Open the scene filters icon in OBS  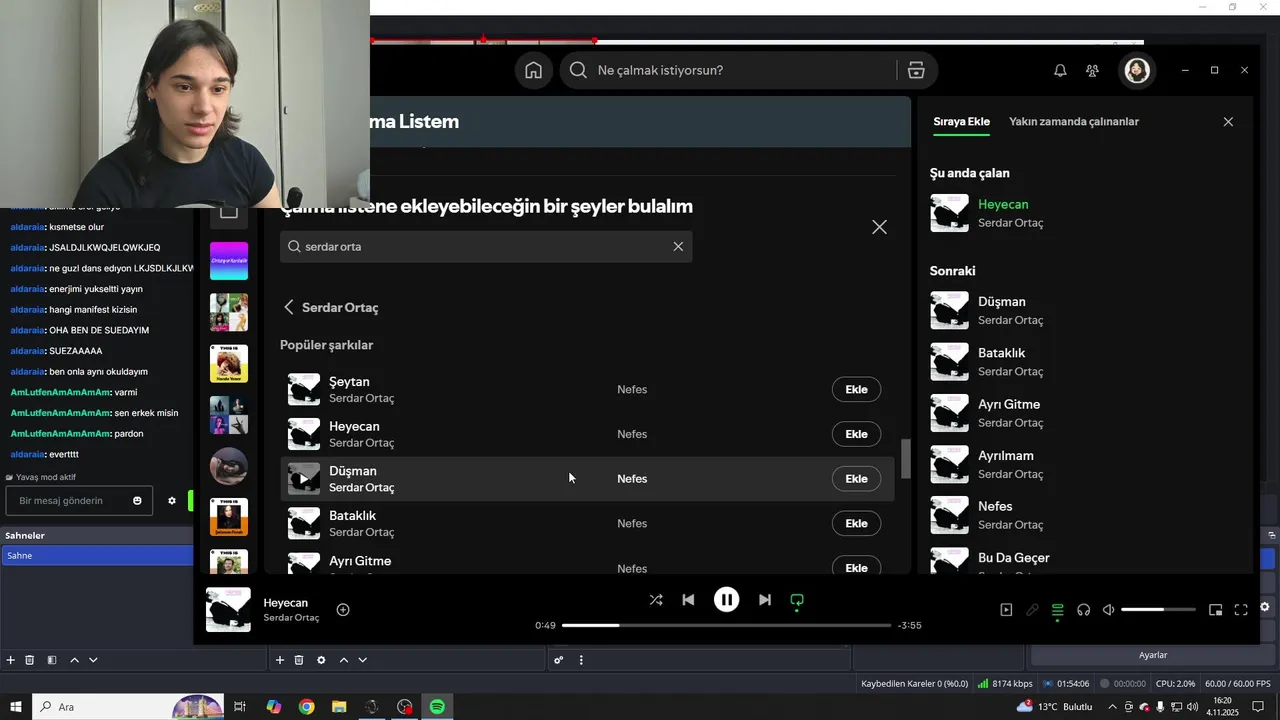[x=52, y=660]
